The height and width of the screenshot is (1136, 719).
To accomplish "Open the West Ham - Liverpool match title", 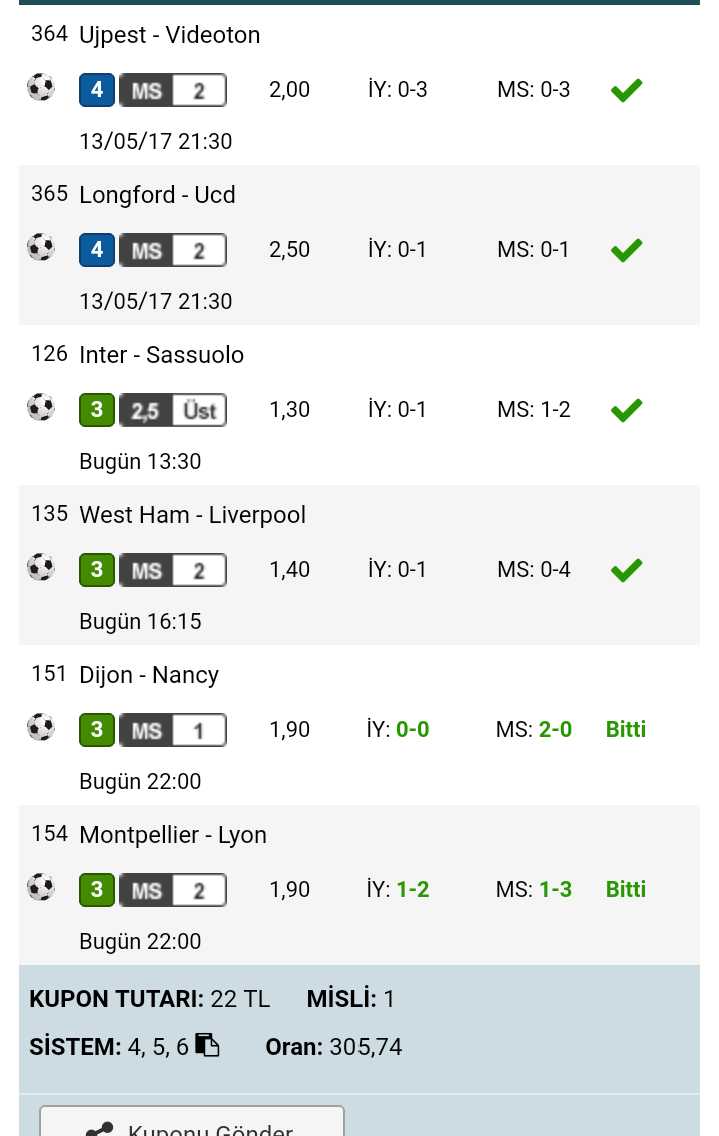I will click(x=193, y=514).
